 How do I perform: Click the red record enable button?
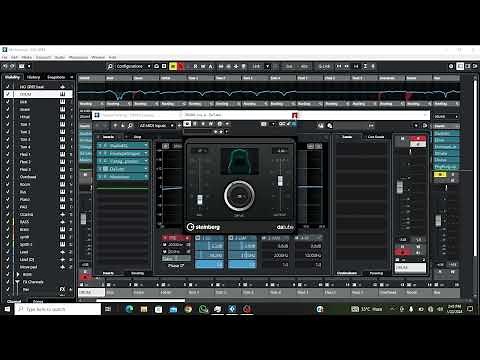point(403,252)
